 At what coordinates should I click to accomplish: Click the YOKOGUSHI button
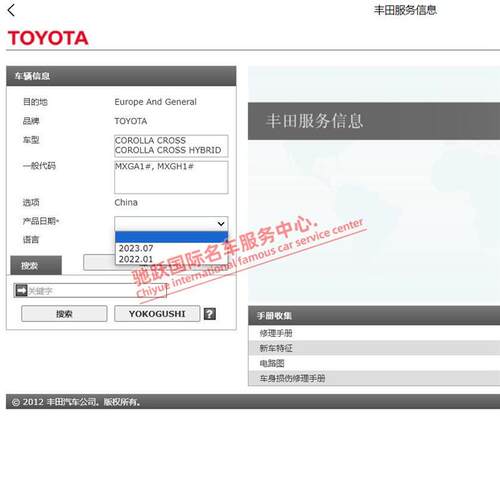(x=157, y=314)
